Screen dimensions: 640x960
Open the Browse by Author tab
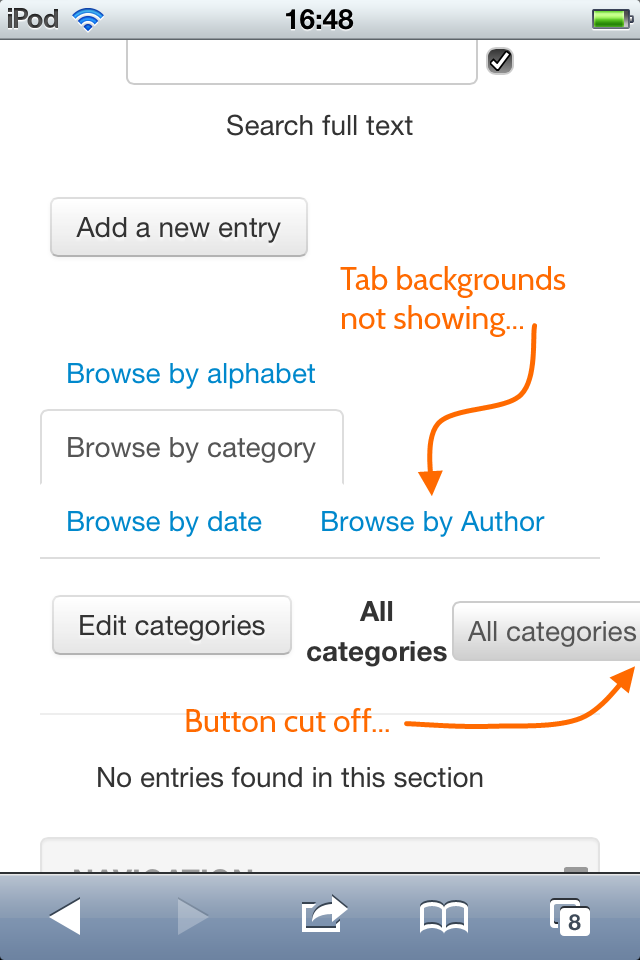(x=432, y=522)
